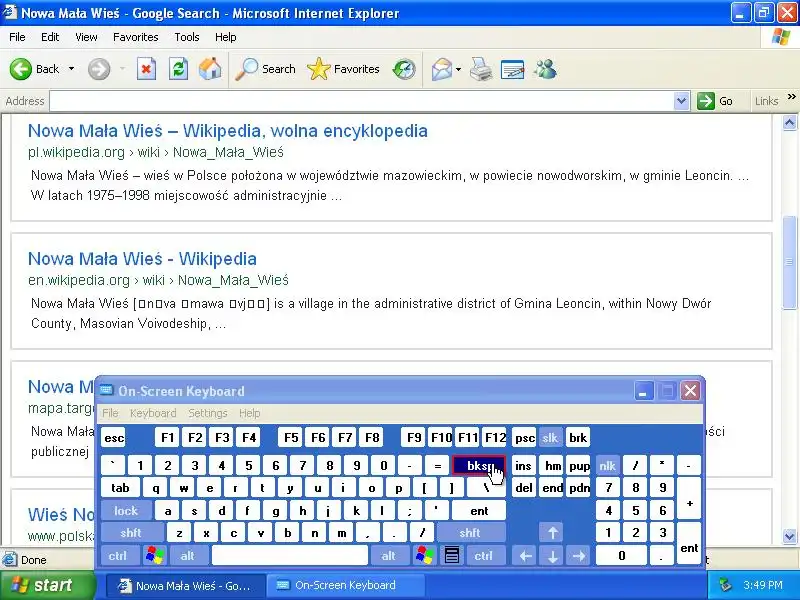Toggle the slk scroll lock key

550,438
